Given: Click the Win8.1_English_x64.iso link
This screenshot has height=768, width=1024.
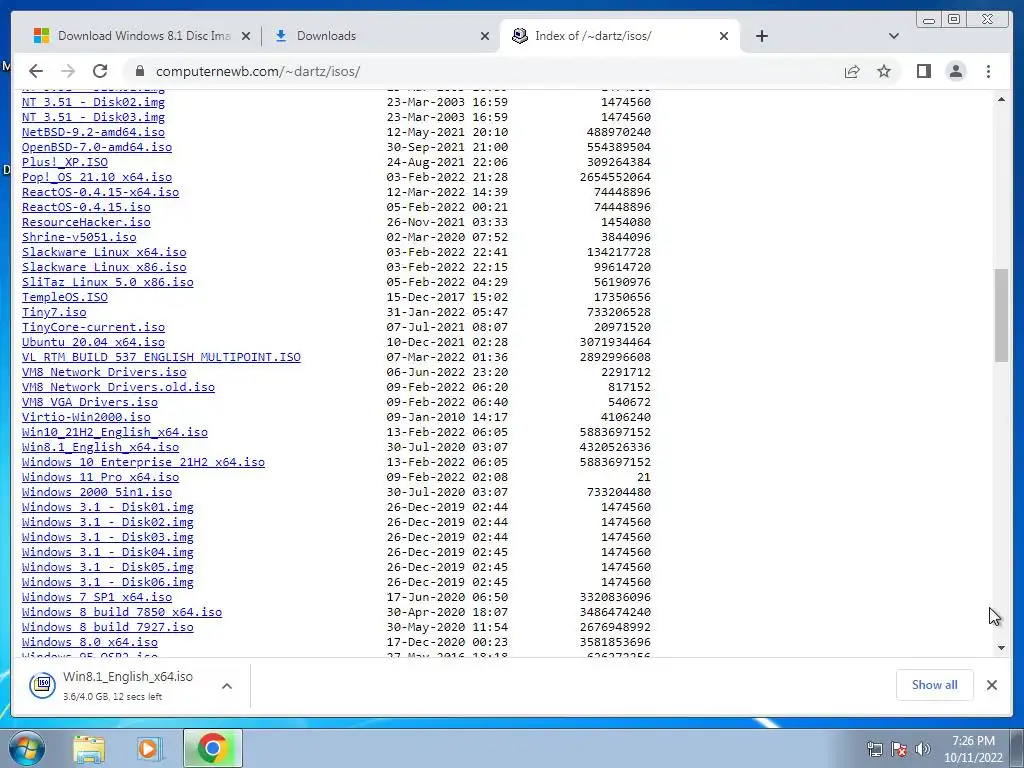Looking at the screenshot, I should [101, 447].
